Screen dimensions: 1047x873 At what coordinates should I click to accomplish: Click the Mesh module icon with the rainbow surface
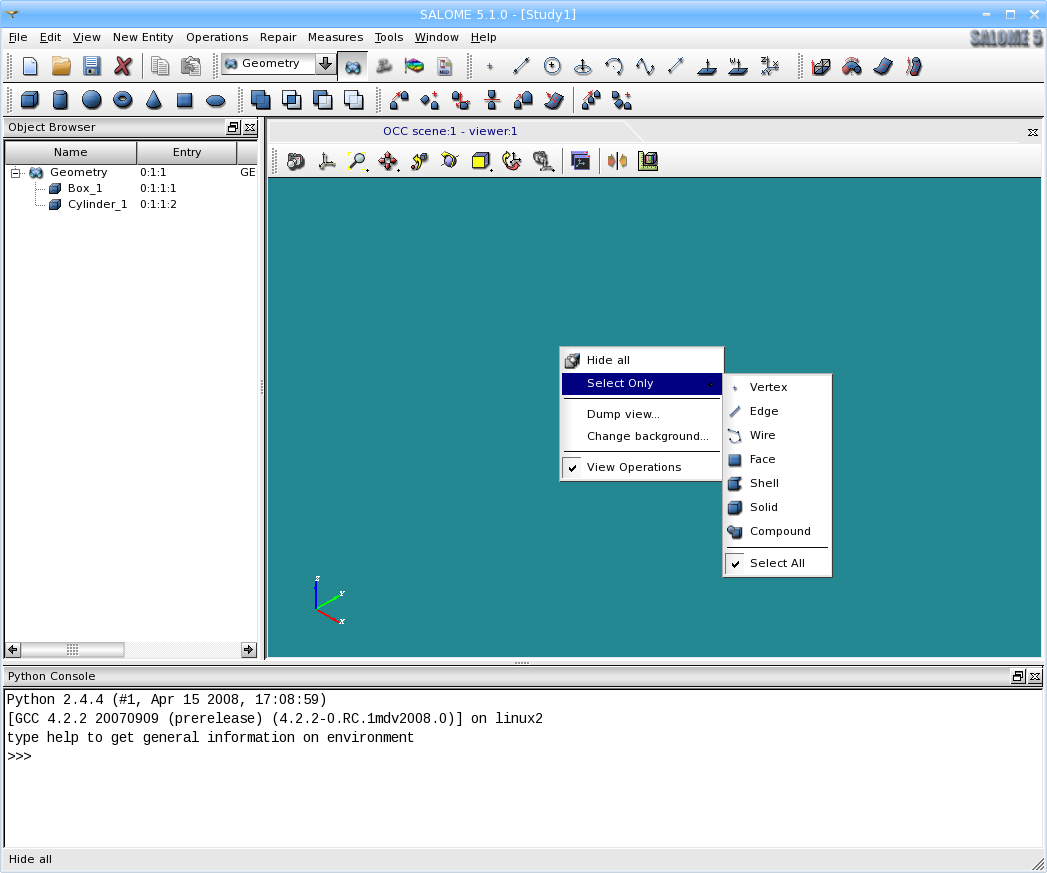pyautogui.click(x=414, y=65)
